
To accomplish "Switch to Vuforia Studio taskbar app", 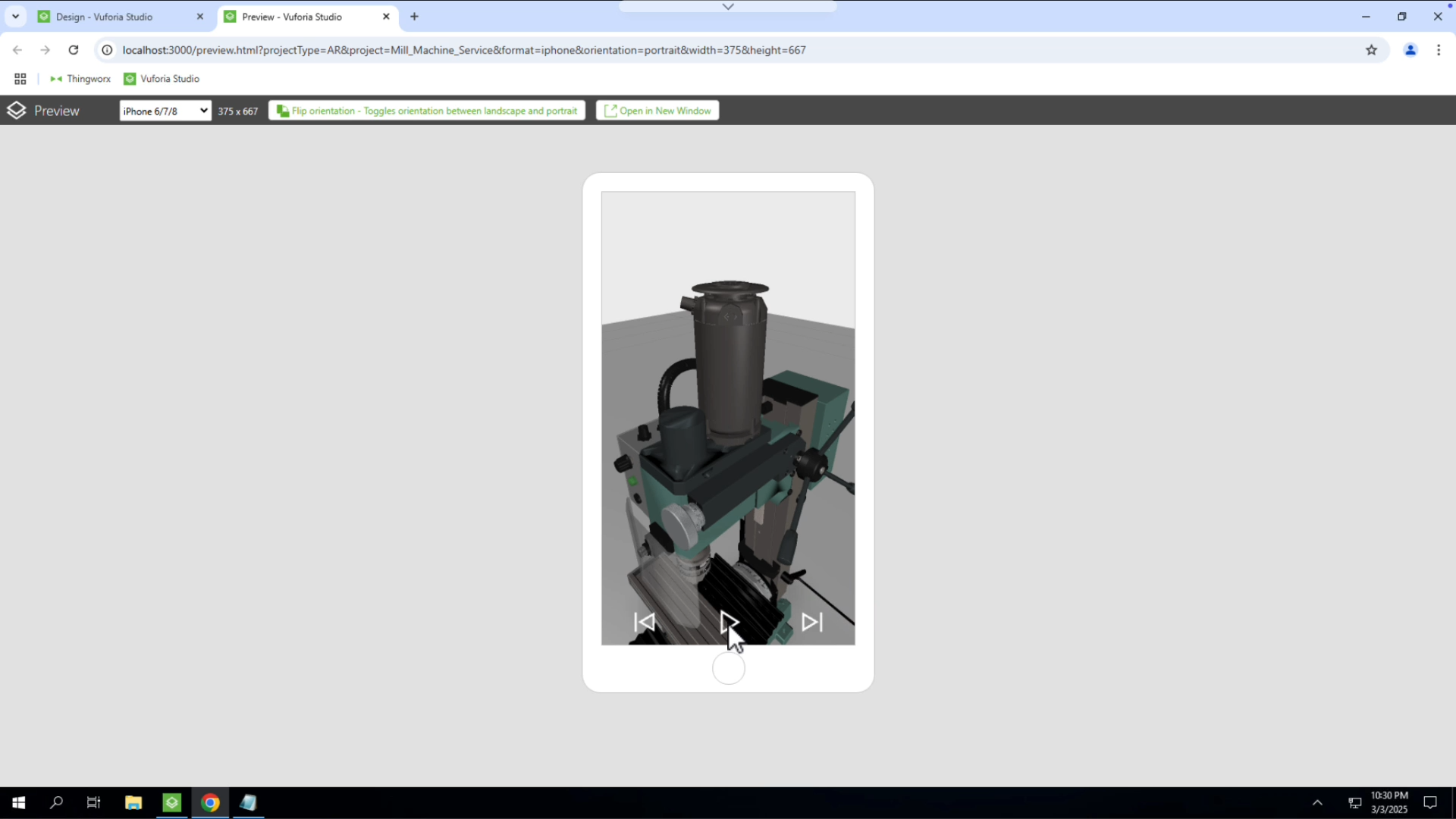I will (x=172, y=802).
